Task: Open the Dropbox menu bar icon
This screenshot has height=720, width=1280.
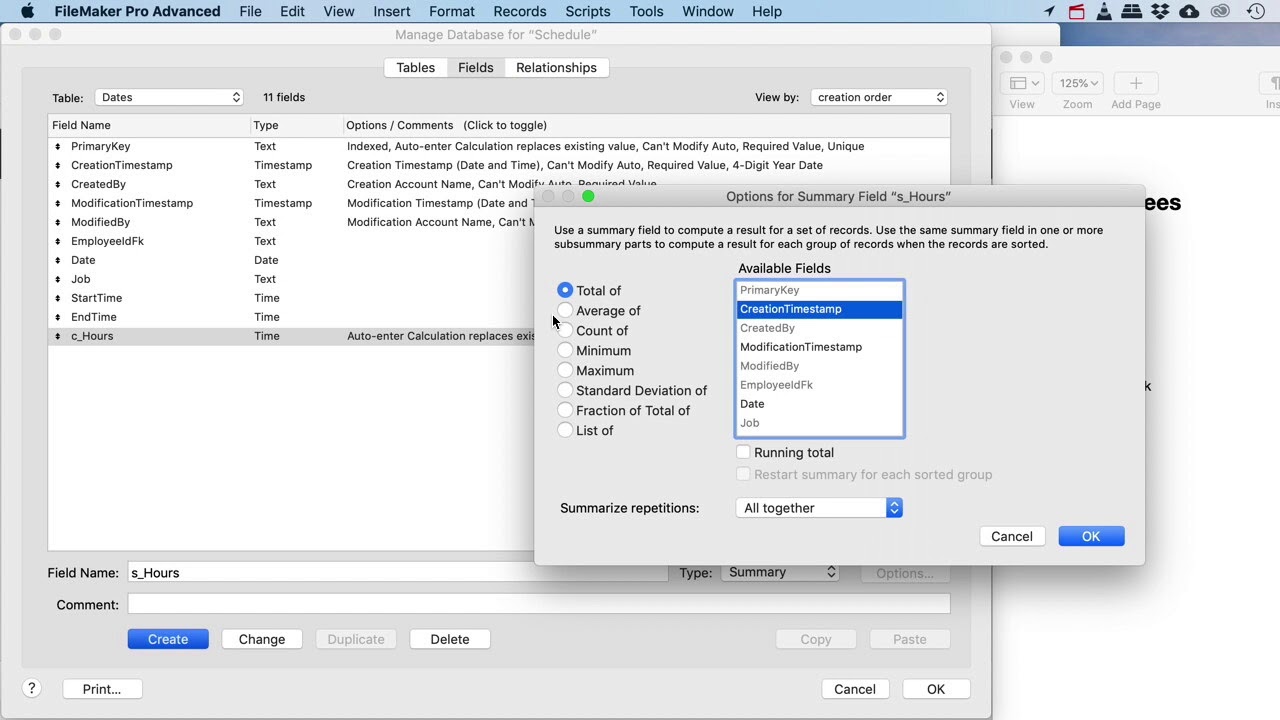Action: 1160,11
